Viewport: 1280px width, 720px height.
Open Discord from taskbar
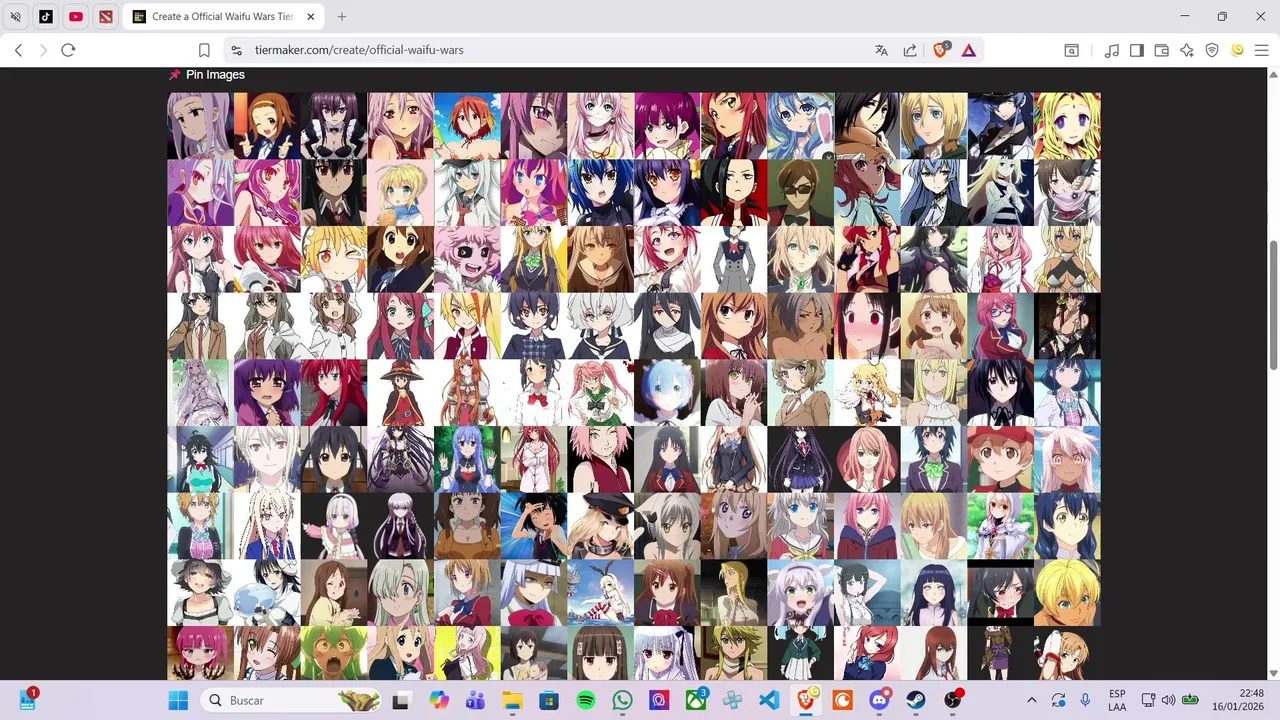click(879, 700)
